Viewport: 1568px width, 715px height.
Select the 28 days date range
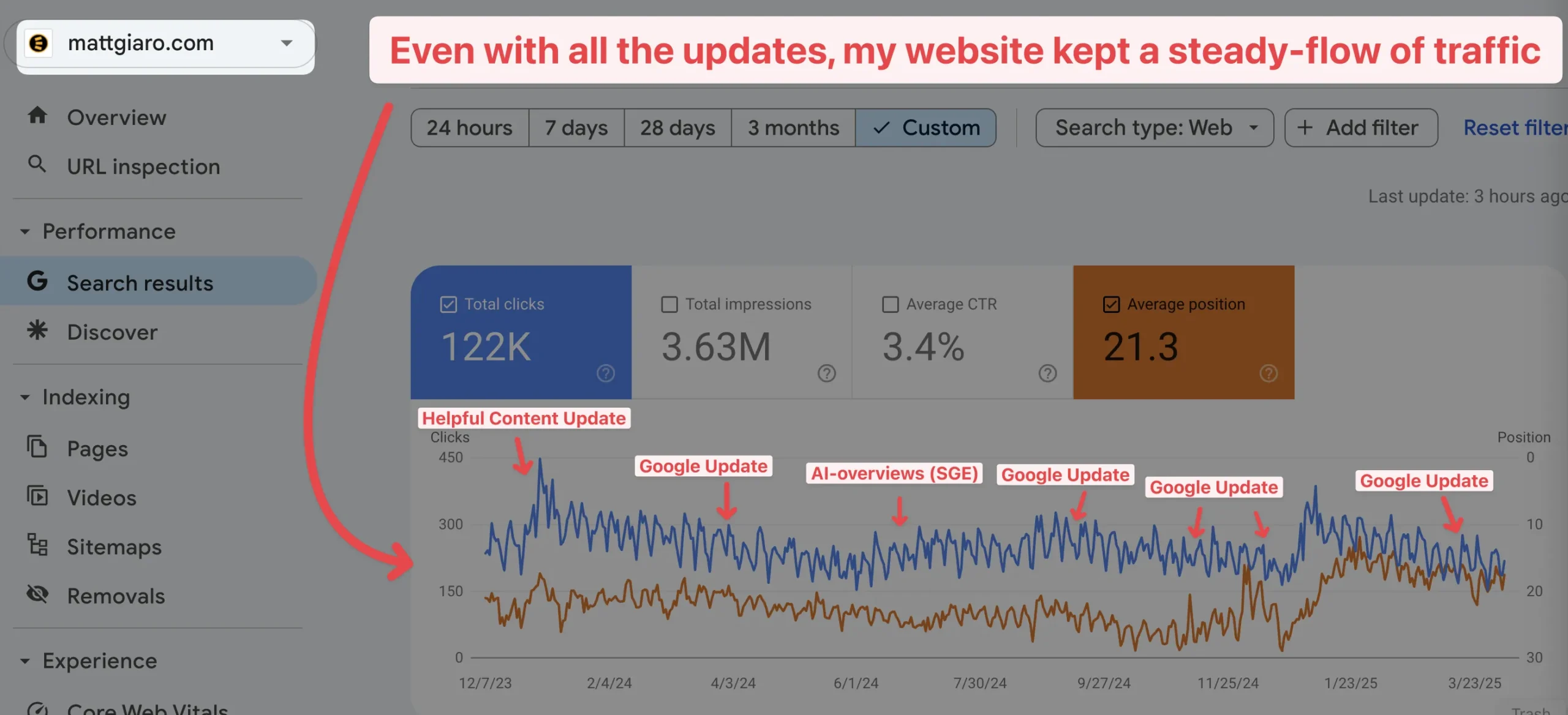[677, 127]
